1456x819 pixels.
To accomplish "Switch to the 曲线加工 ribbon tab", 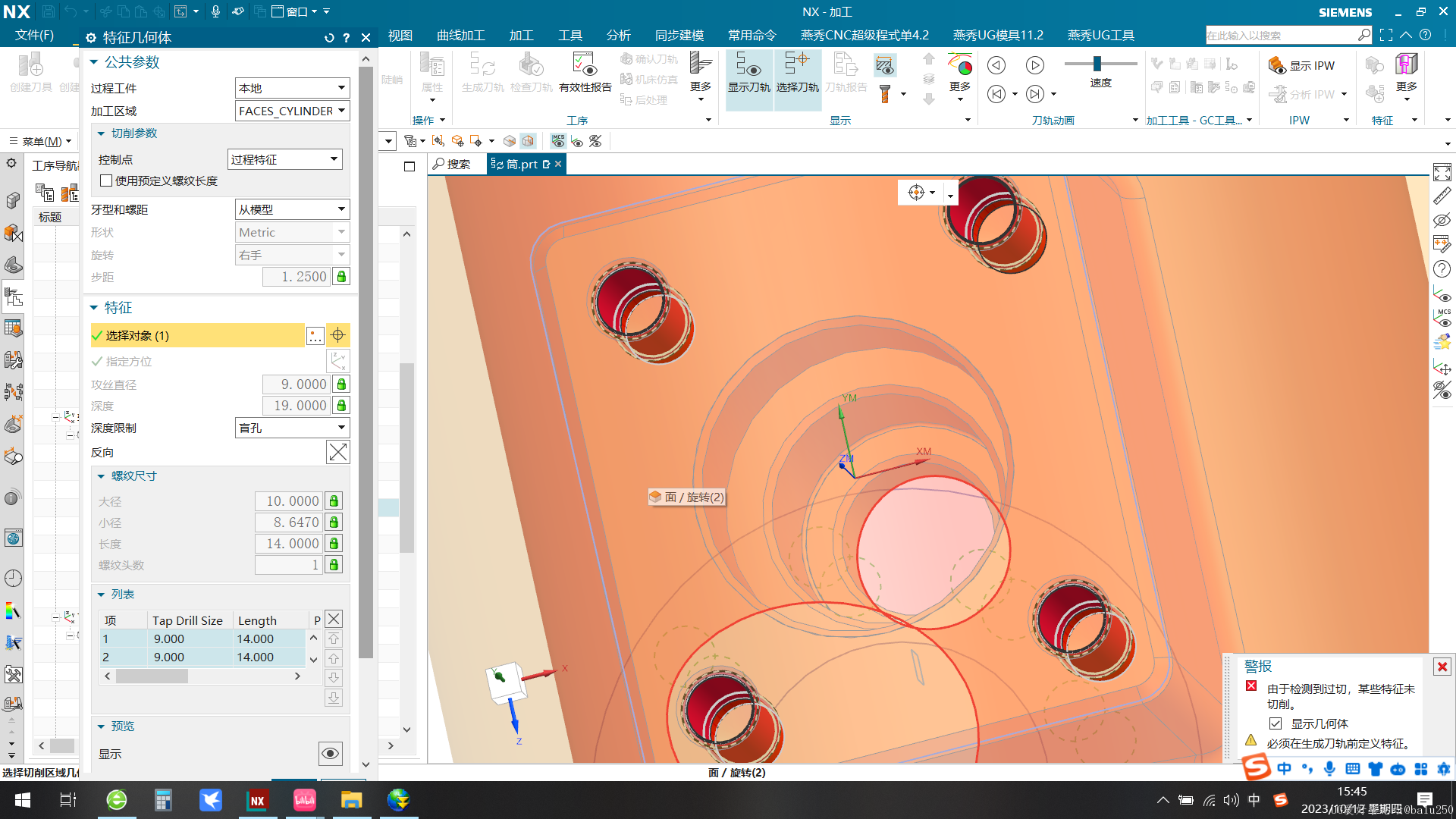I will [461, 36].
